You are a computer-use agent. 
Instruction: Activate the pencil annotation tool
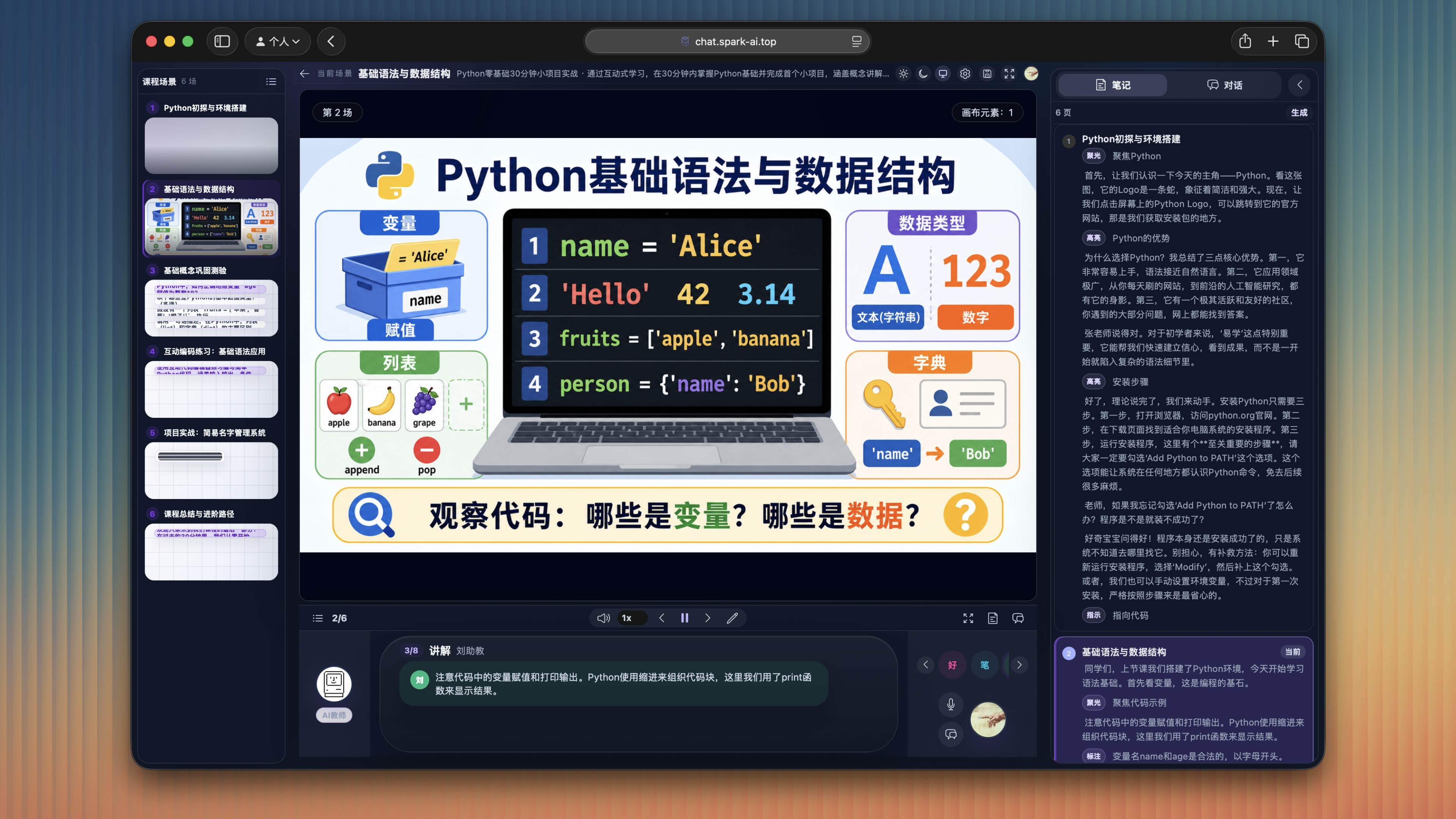click(x=732, y=618)
